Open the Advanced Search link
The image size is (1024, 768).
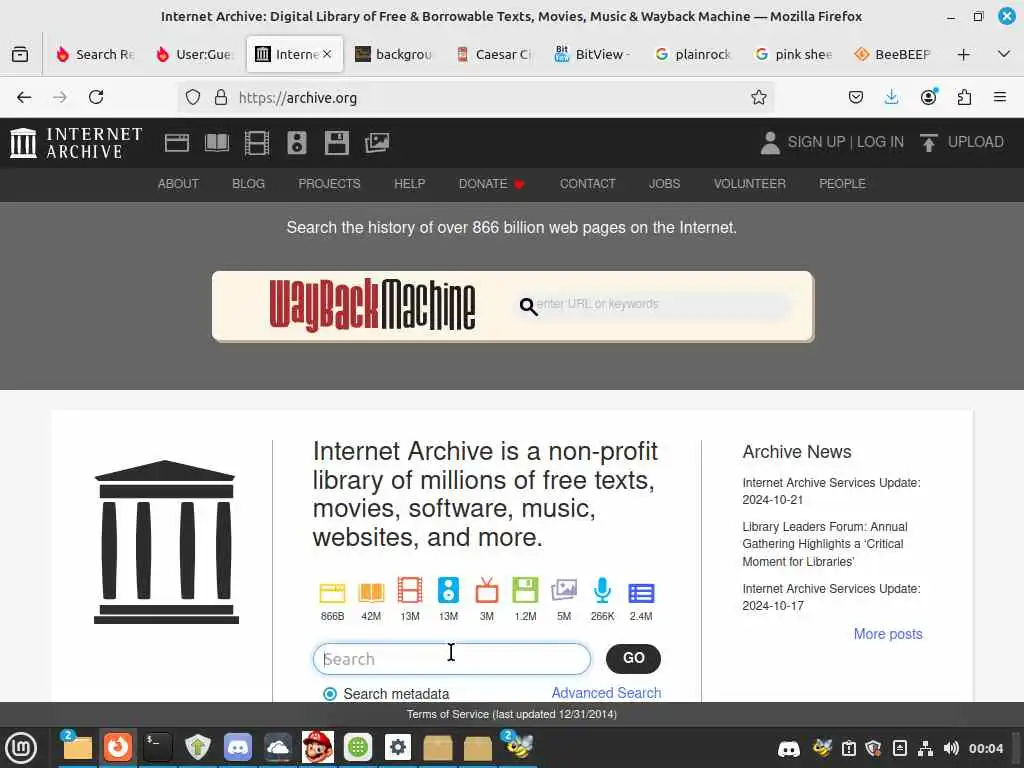(x=606, y=693)
